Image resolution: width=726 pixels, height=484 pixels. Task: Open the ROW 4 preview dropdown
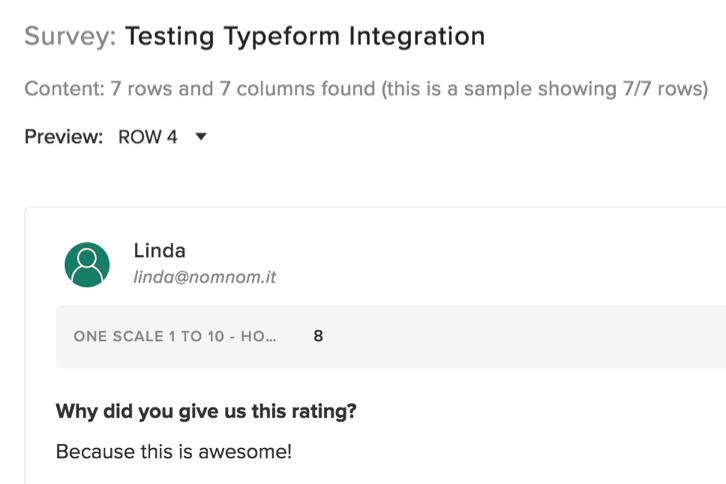pyautogui.click(x=162, y=137)
